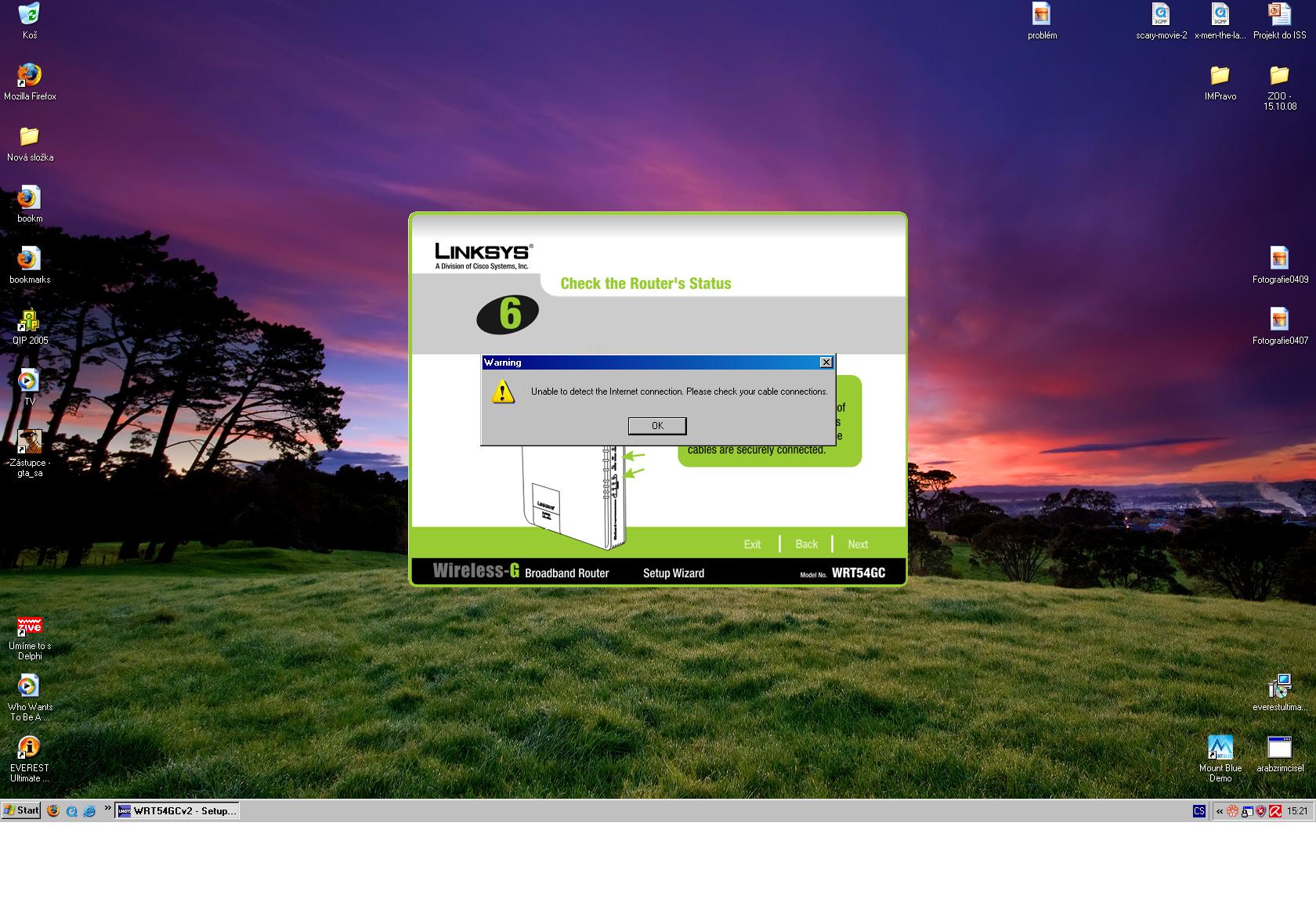The image size is (1316, 902).
Task: Click Next in the Linksys Setup Wizard
Action: click(858, 544)
